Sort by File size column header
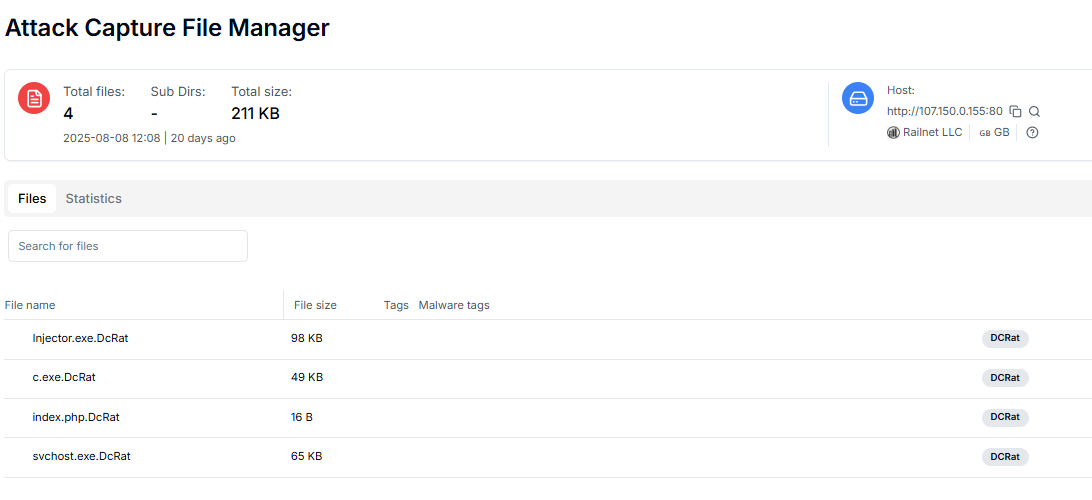 click(x=315, y=305)
